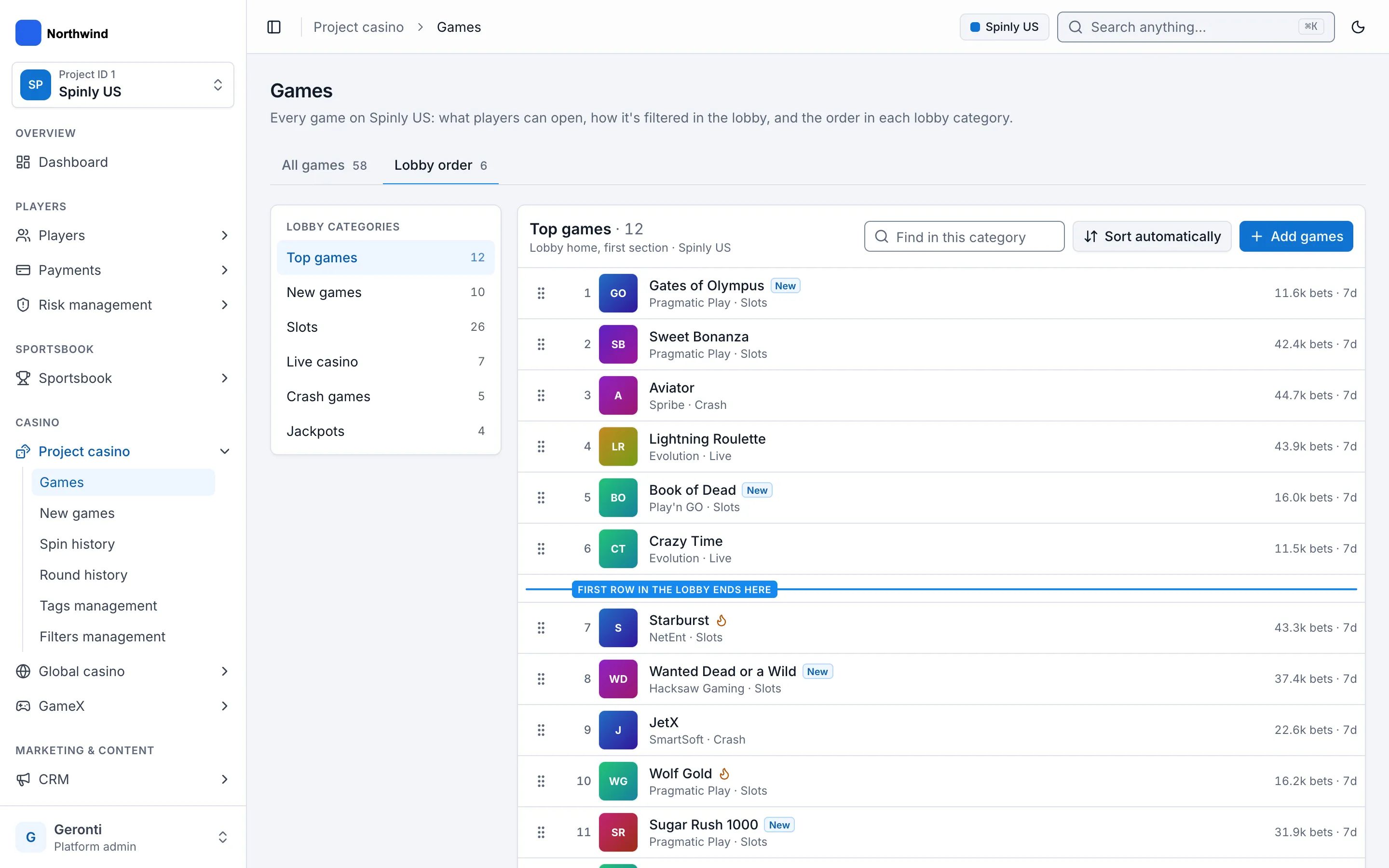Open the Project casino breadcrumb link
The height and width of the screenshot is (868, 1389).
(359, 27)
